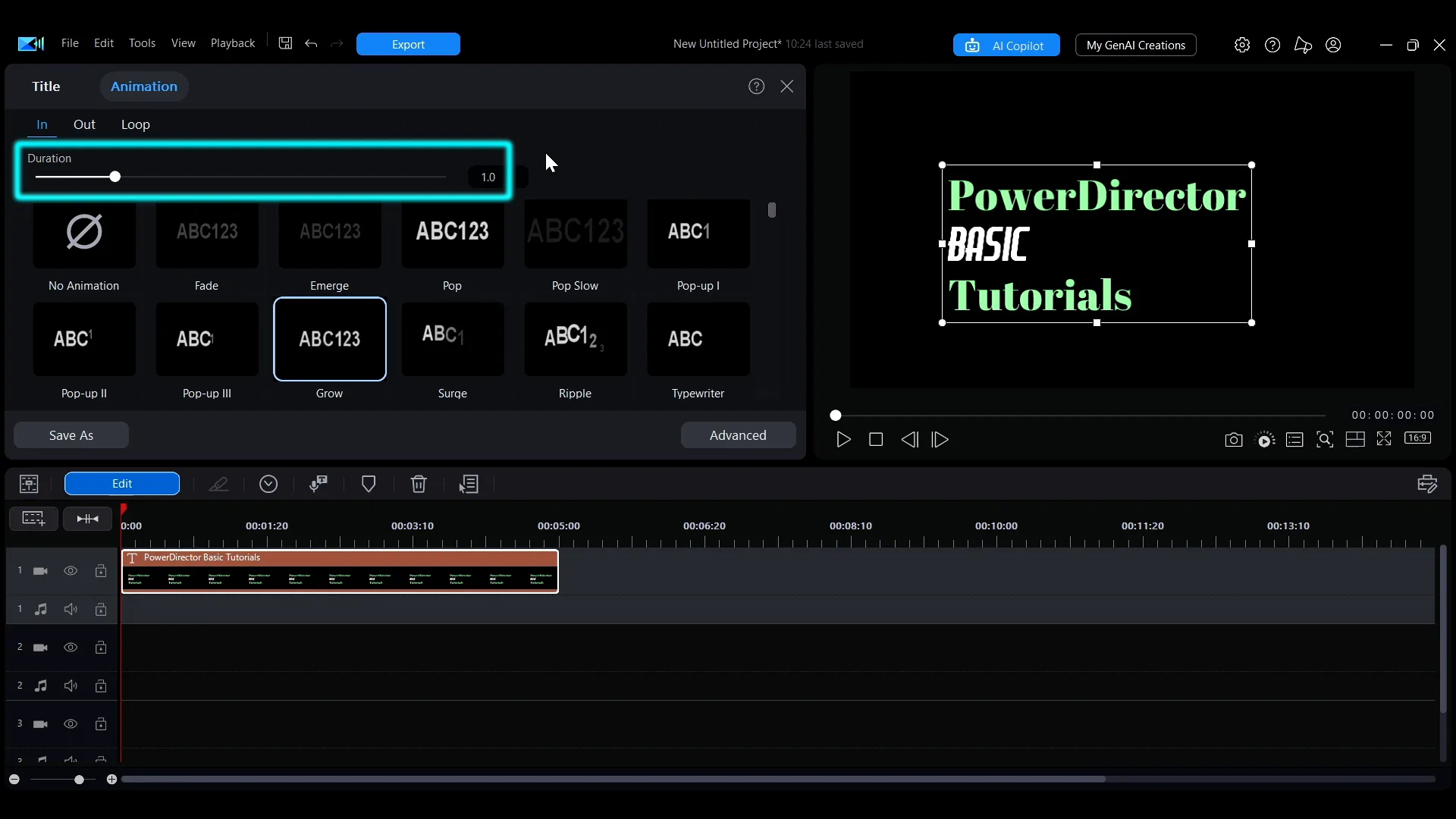This screenshot has height=819, width=1456.
Task: Click the undo arrow icon
Action: point(311,43)
